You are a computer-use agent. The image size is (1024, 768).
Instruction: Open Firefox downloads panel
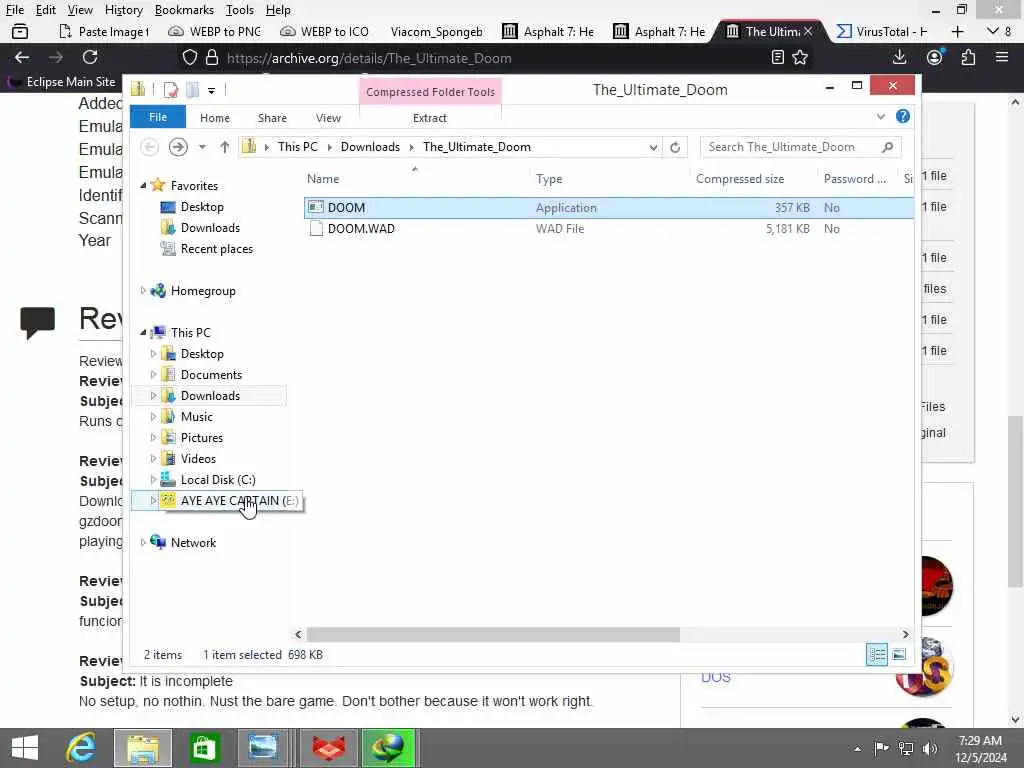click(899, 57)
